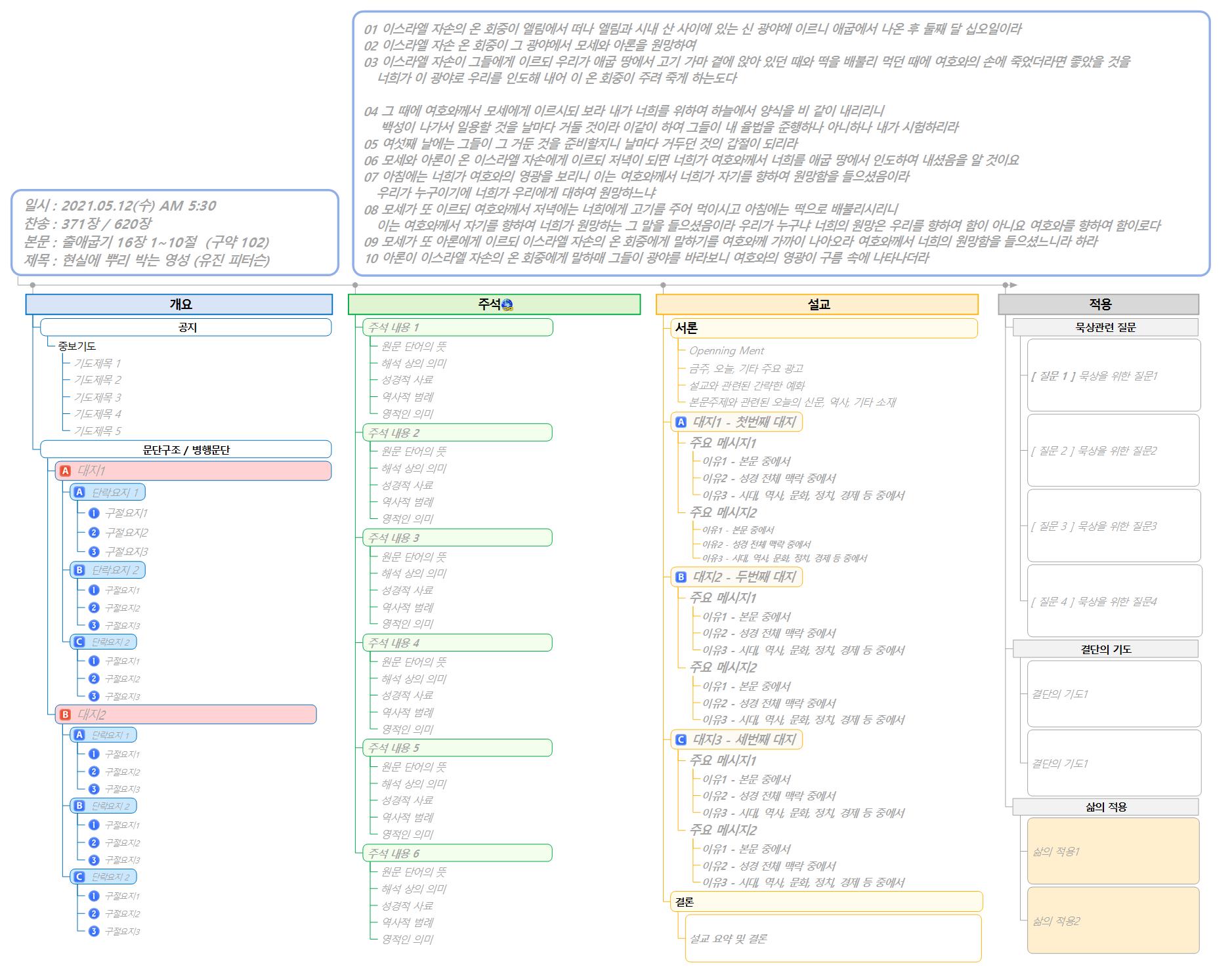Select the 주석 내용 3 node
Image resolution: width=1232 pixels, height=971 pixels.
457,538
